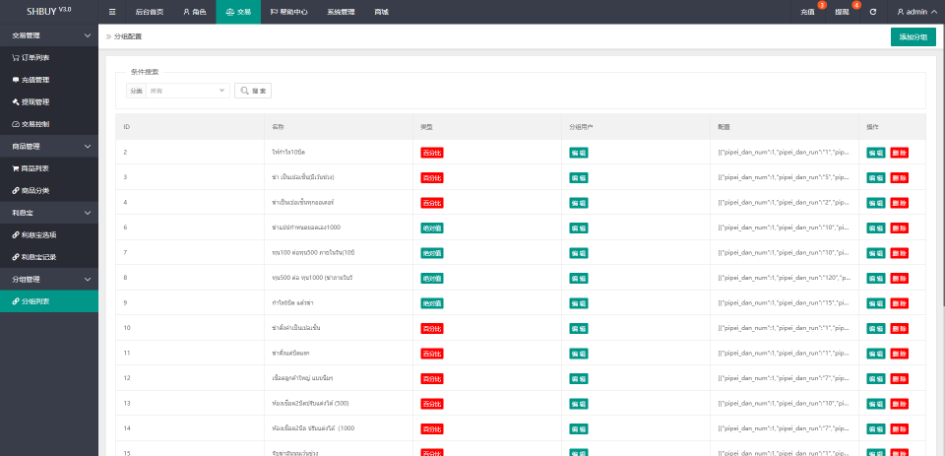Image resolution: width=945 pixels, height=456 pixels.
Task: Delete the group with ID 3
Action: [899, 178]
